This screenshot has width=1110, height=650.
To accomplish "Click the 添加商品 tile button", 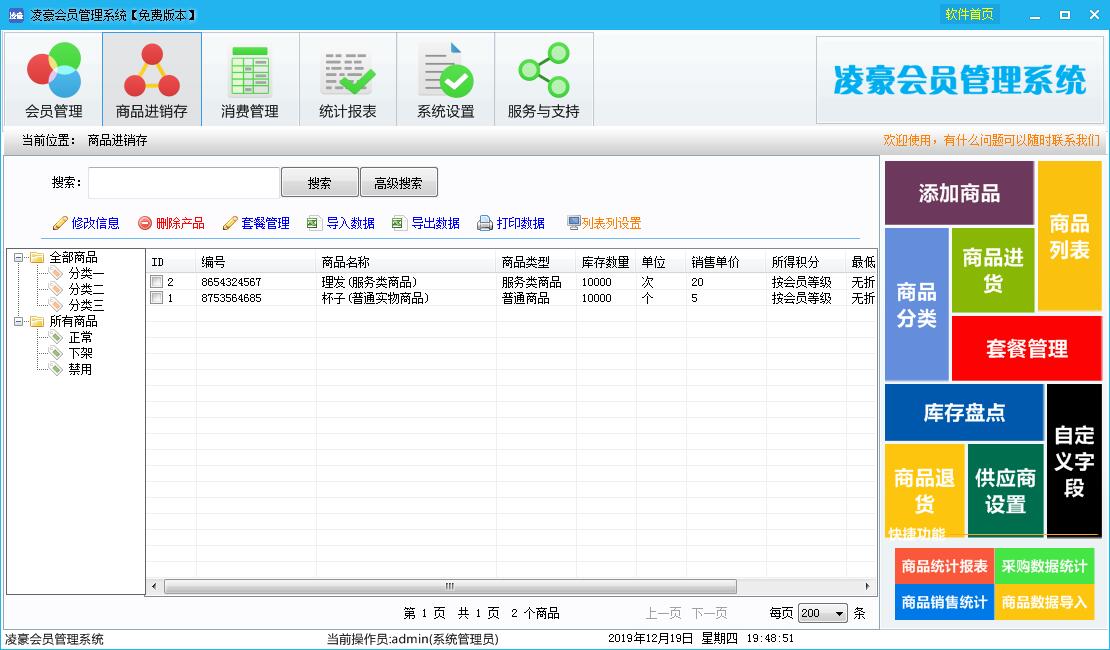I will pos(959,194).
